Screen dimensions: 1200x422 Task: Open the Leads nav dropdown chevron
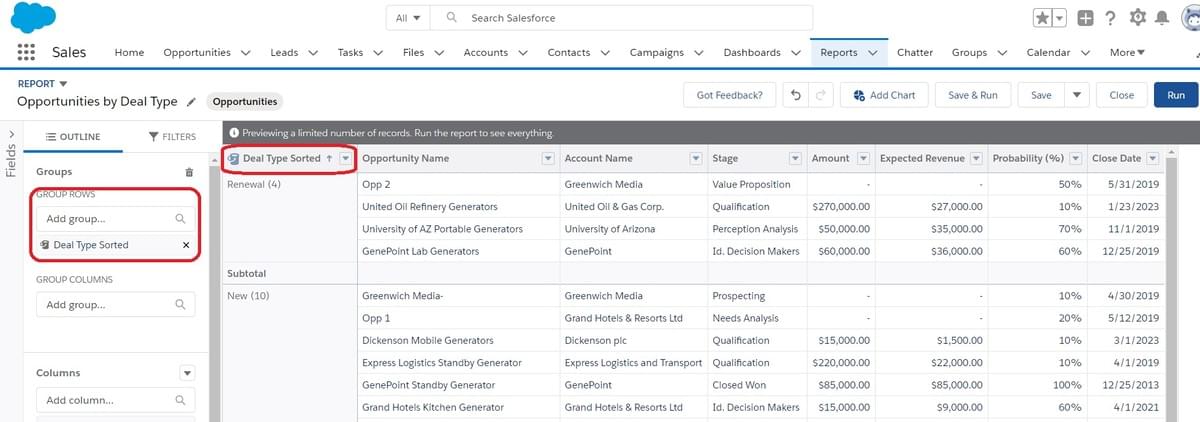(313, 53)
